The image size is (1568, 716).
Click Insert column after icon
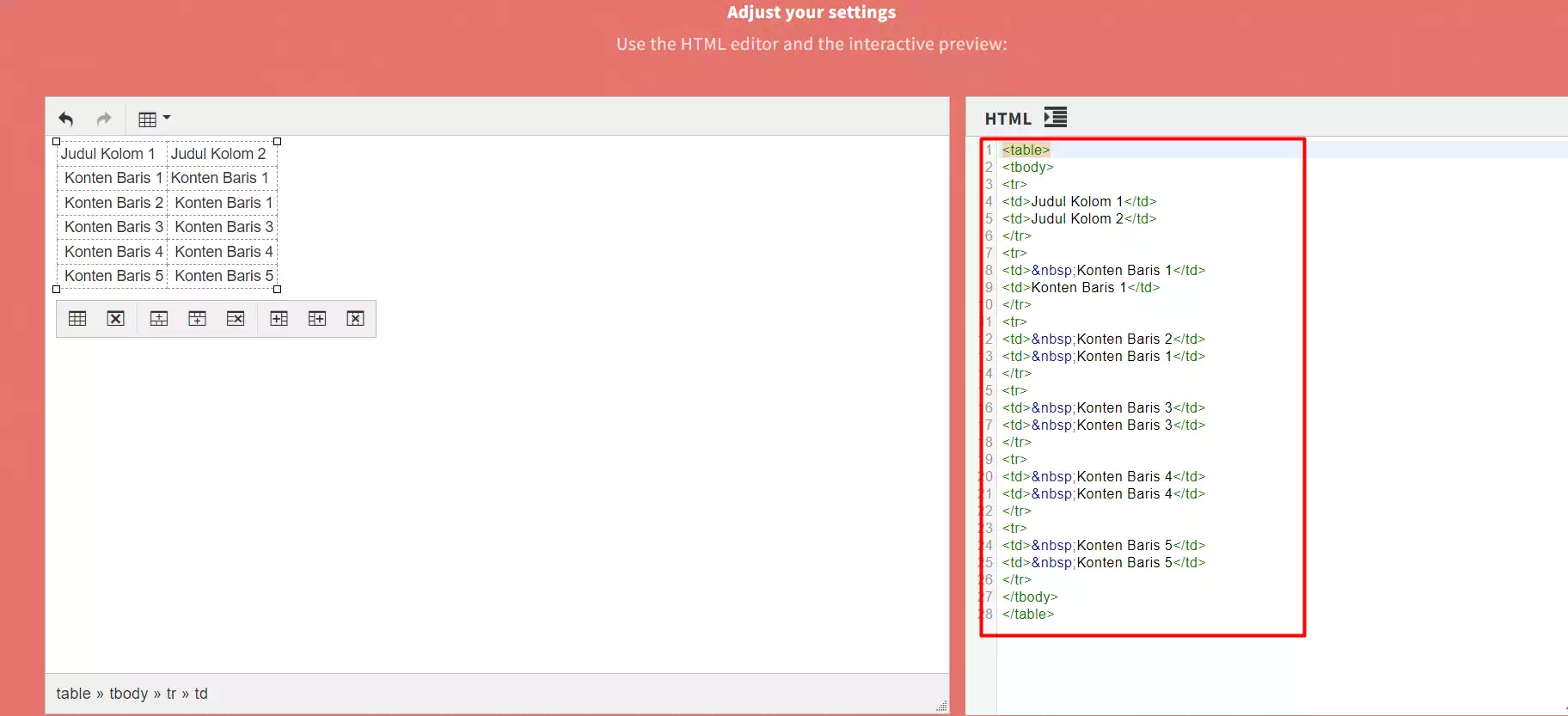click(x=317, y=319)
